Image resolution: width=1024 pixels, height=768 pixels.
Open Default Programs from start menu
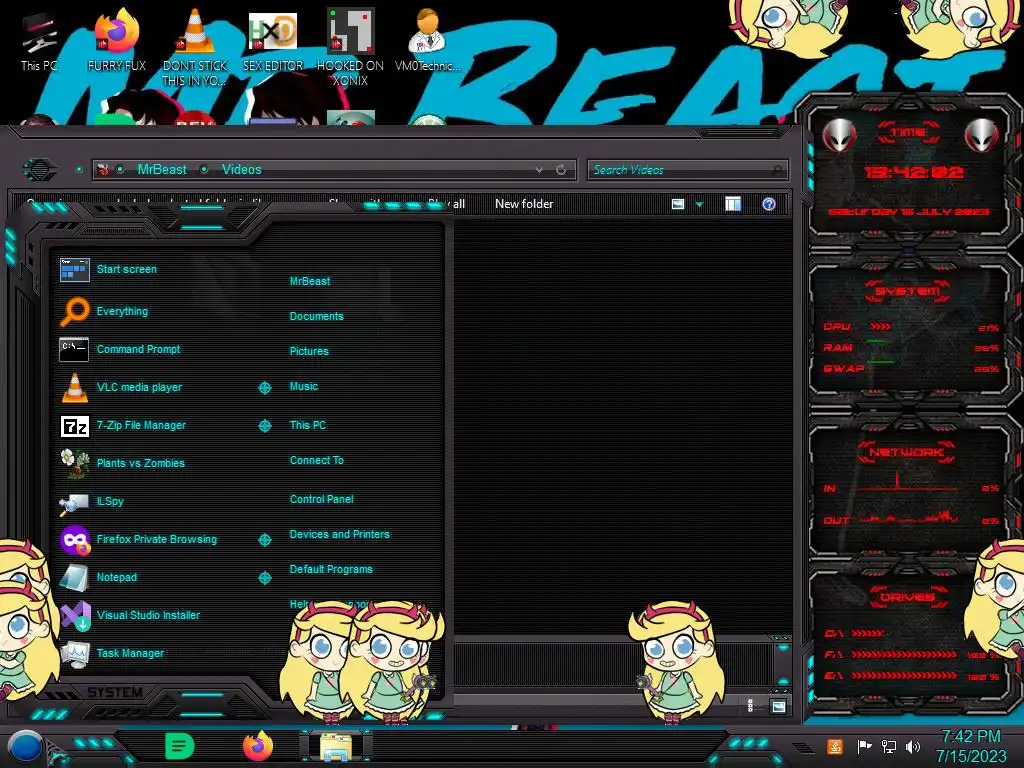[330, 569]
